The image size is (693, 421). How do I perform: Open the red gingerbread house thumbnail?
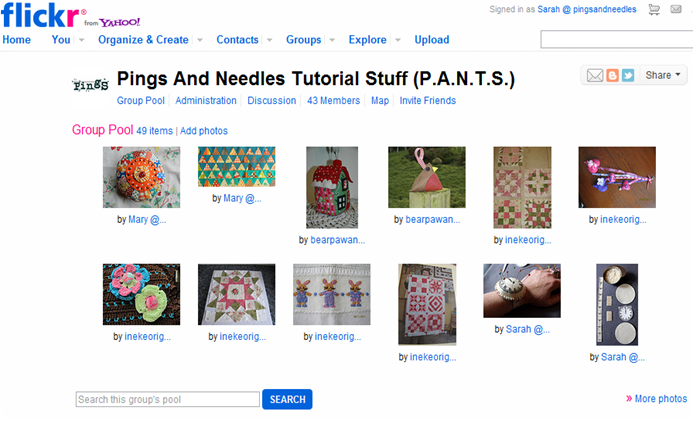332,188
